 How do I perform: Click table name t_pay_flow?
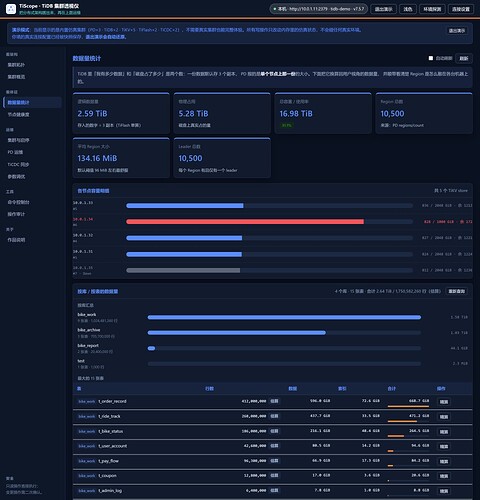pos(109,461)
